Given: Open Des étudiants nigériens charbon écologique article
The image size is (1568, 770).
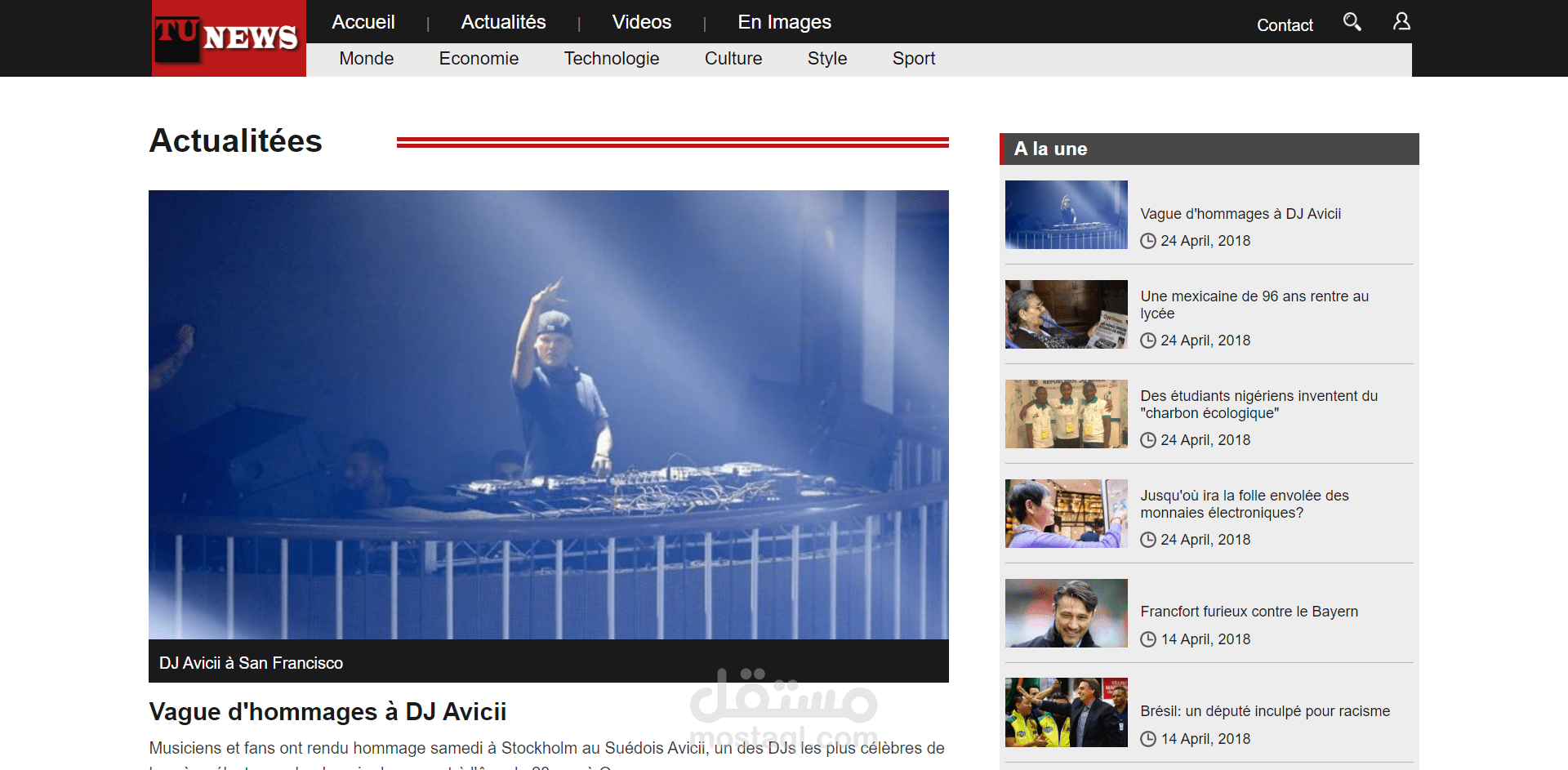Looking at the screenshot, I should (x=1259, y=404).
